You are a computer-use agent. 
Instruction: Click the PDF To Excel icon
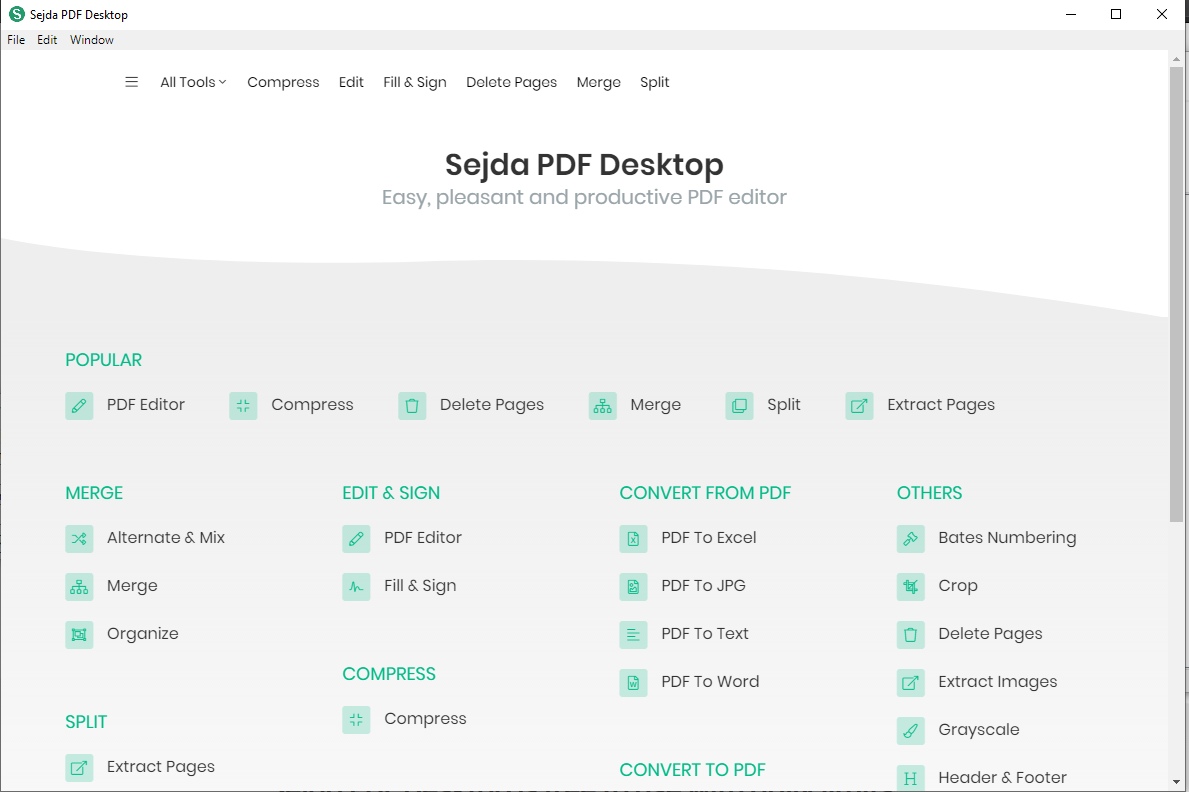(x=633, y=539)
